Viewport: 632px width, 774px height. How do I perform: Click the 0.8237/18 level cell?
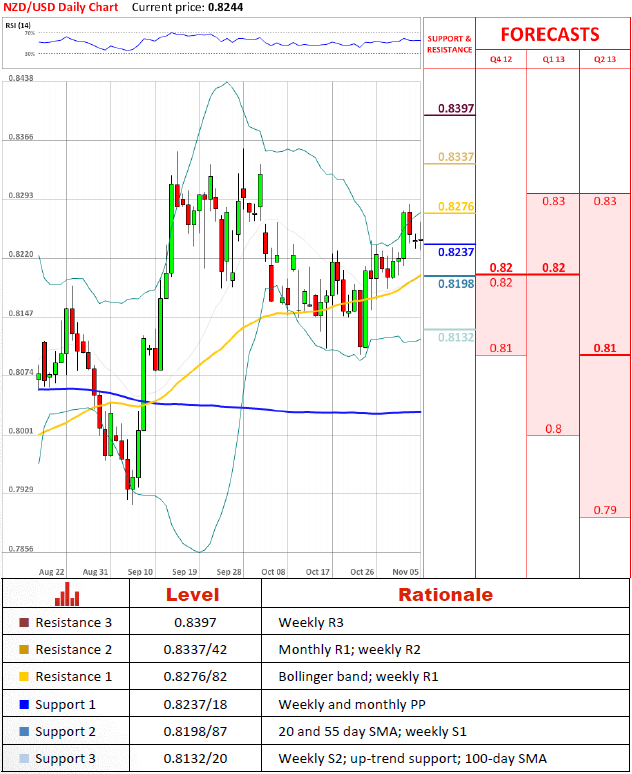click(195, 704)
